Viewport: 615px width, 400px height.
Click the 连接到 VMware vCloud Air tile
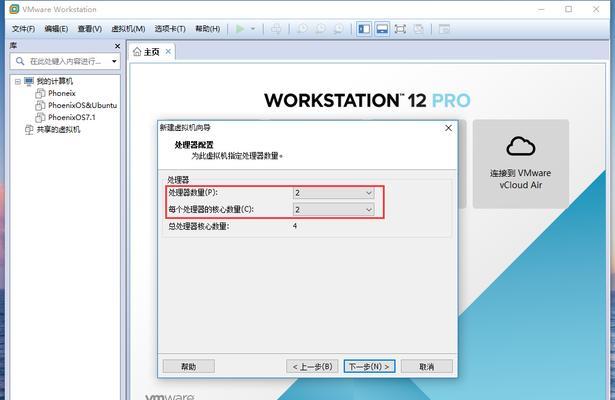click(520, 164)
